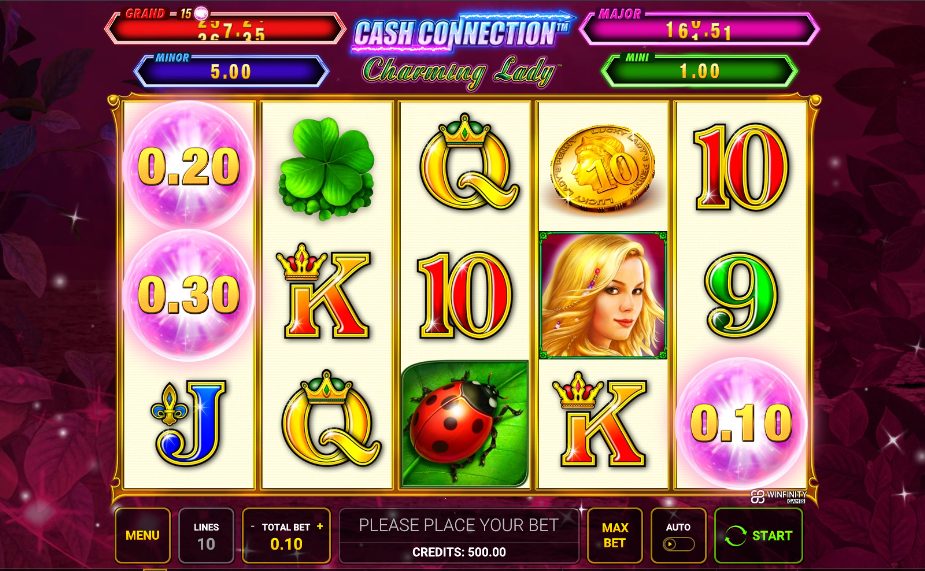
Task: Start the spin with Start button
Action: pyautogui.click(x=759, y=536)
